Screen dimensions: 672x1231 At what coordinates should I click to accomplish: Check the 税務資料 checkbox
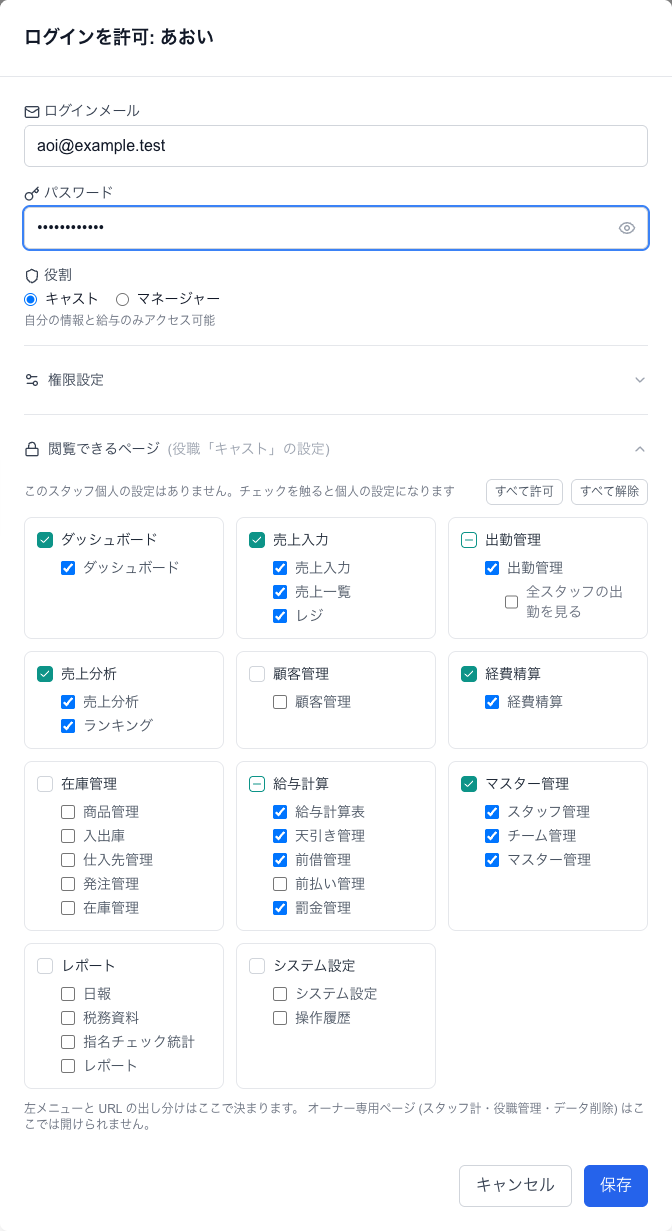[x=68, y=1018]
